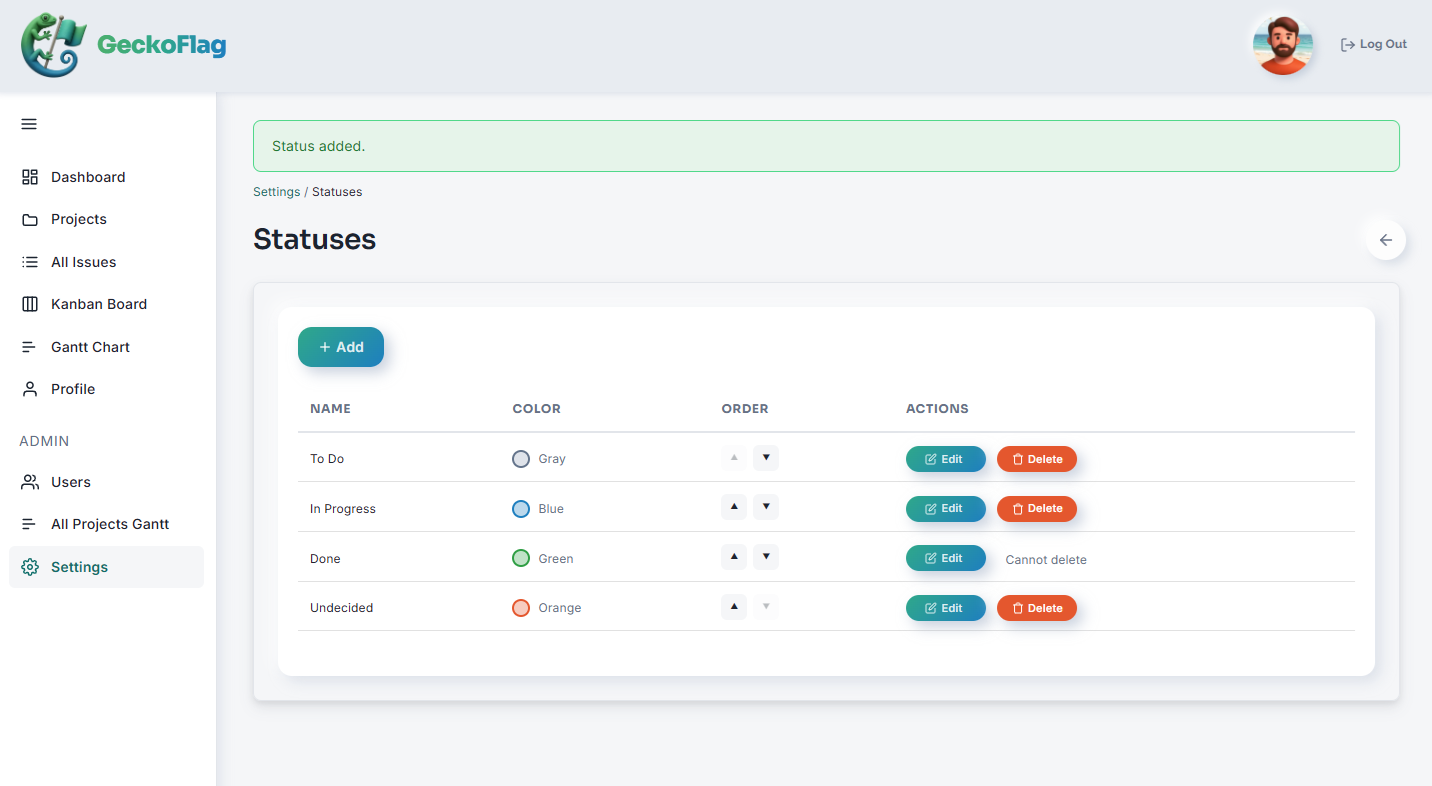Open Projects in the sidebar
Image resolution: width=1432 pixels, height=786 pixels.
(x=107, y=219)
